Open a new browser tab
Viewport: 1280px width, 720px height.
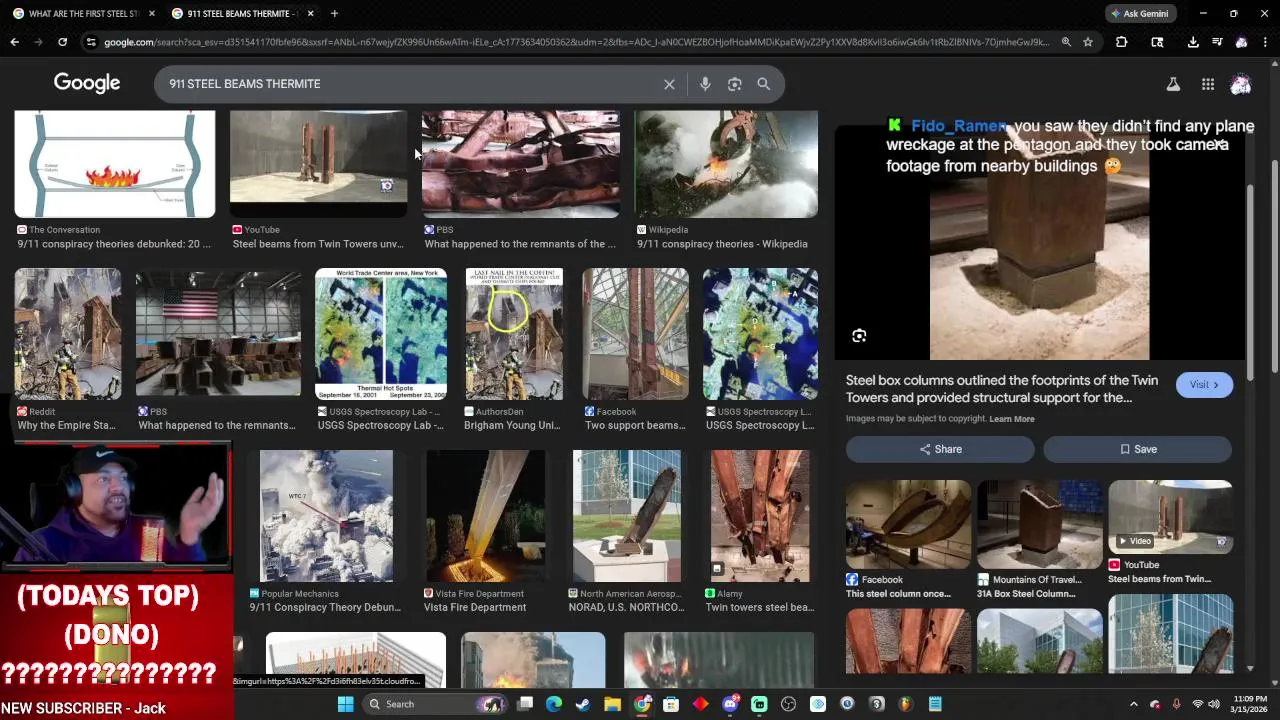tap(334, 14)
